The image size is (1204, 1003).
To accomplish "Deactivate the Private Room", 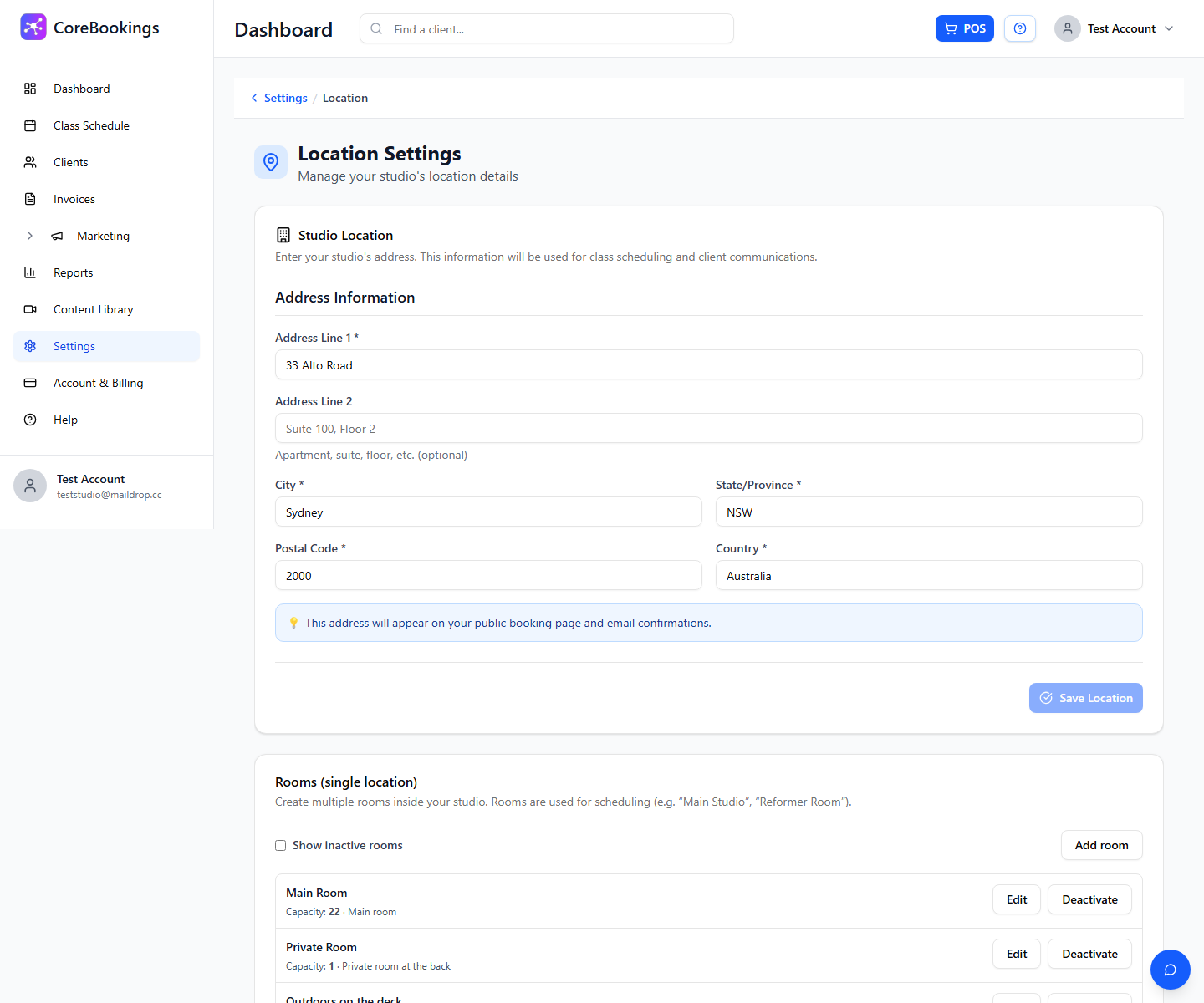I will click(x=1089, y=954).
